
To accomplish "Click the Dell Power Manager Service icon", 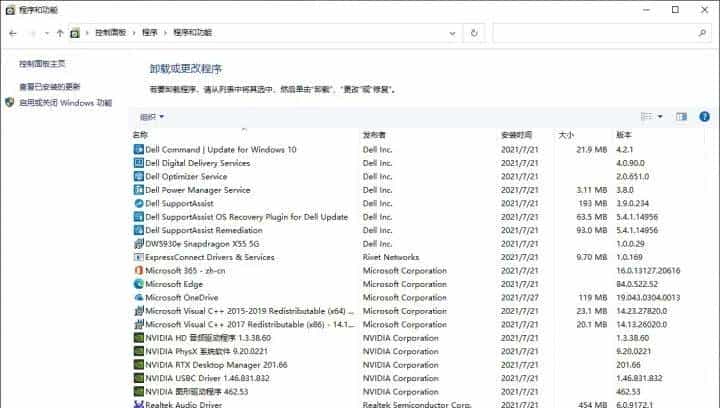I will 139,190.
